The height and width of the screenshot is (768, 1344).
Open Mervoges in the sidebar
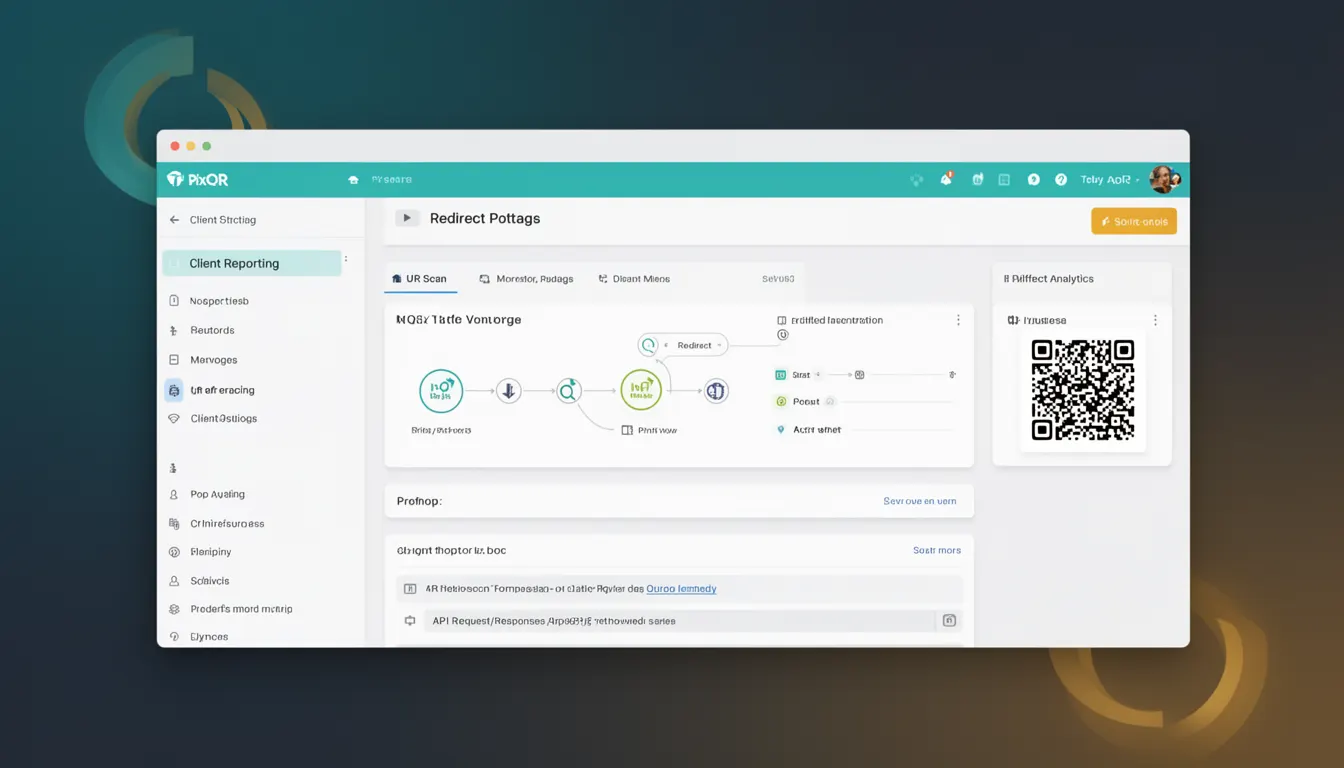click(x=202, y=360)
